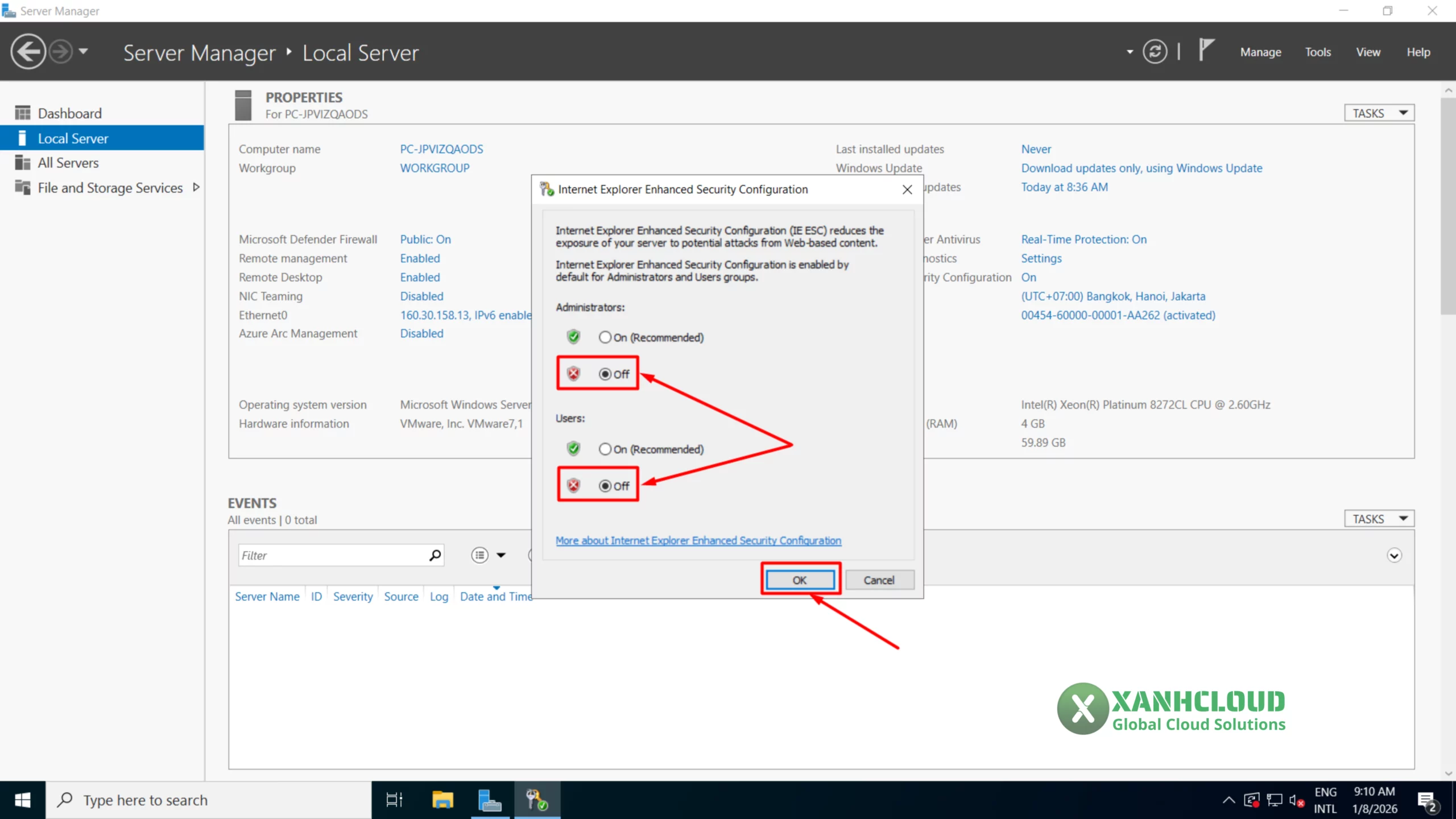Open Server Manager from the taskbar
The image size is (1456, 819).
[x=490, y=799]
